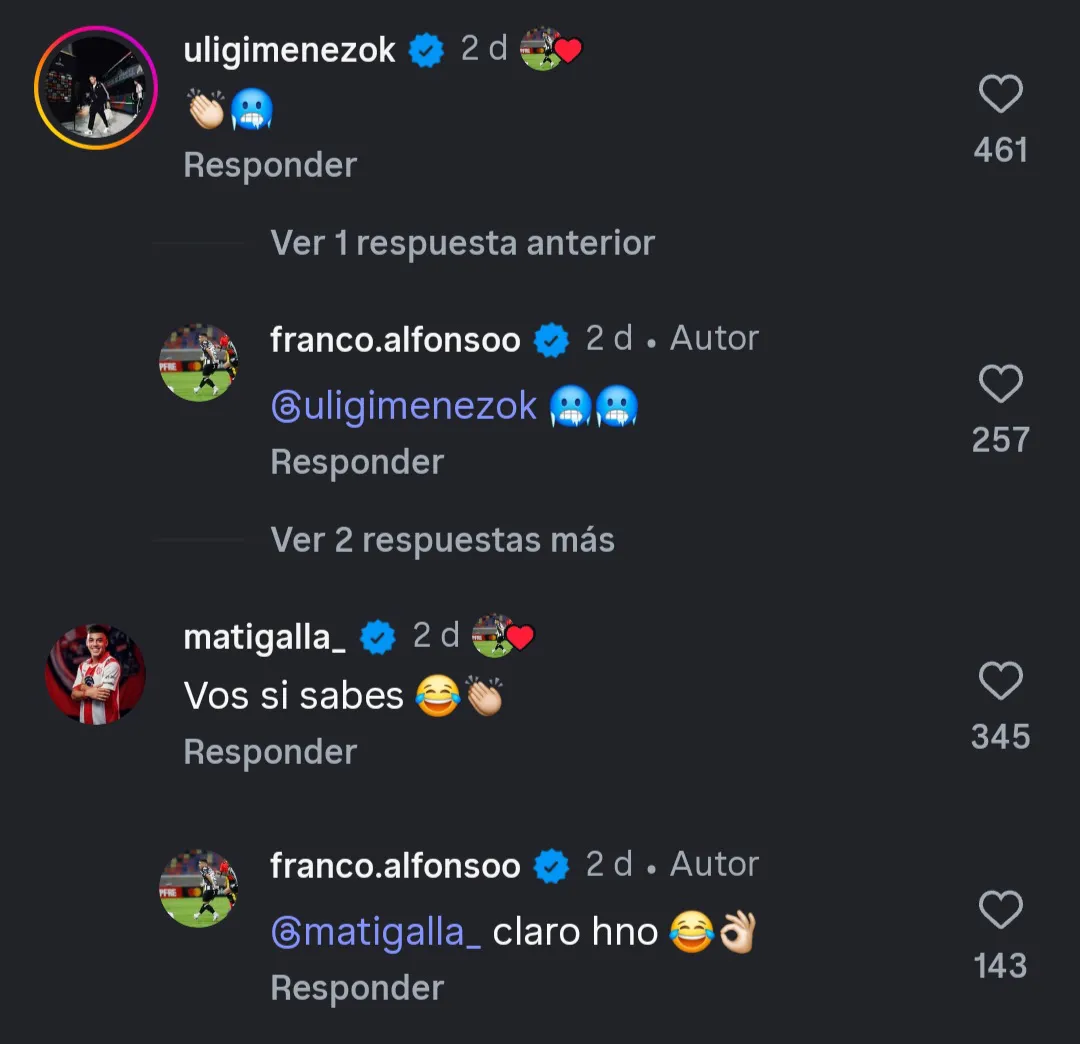Open franco.alfonsoo's avatar on first reply
The height and width of the screenshot is (1044, 1080).
pyautogui.click(x=199, y=362)
